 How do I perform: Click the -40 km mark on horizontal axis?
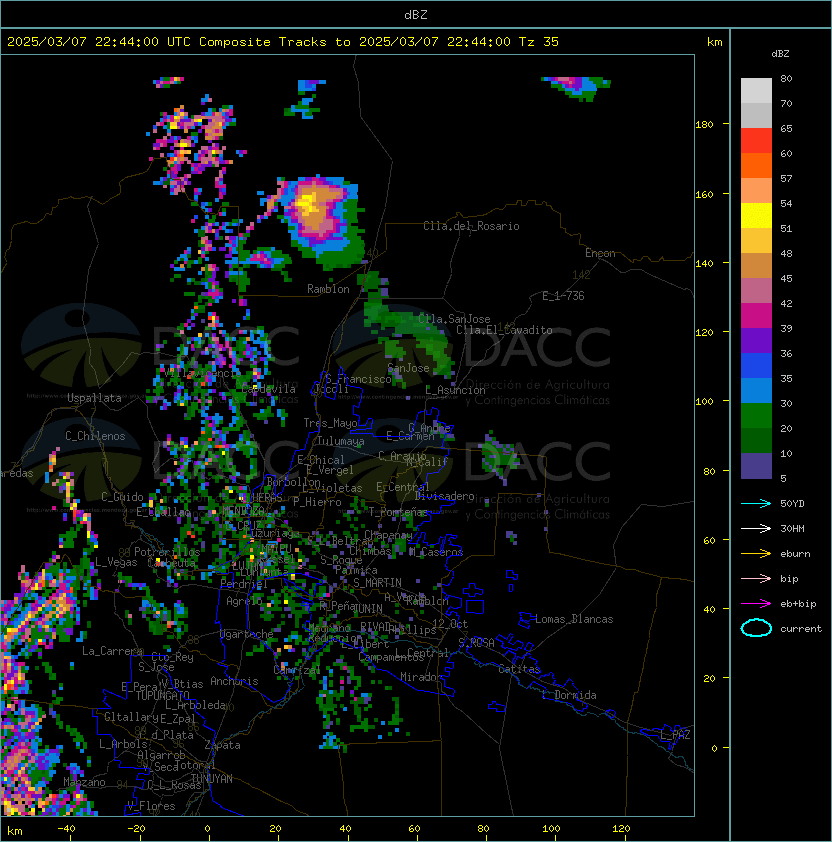point(66,829)
